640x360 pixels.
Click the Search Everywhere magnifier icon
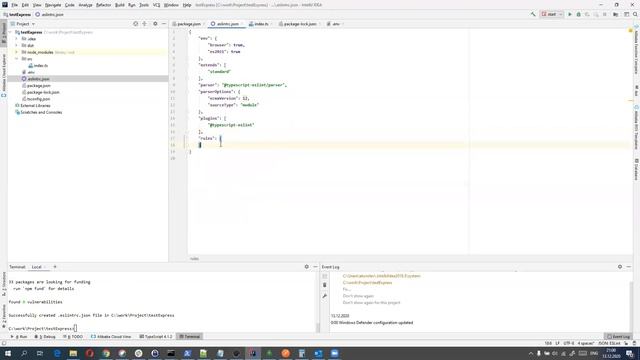coord(635,14)
